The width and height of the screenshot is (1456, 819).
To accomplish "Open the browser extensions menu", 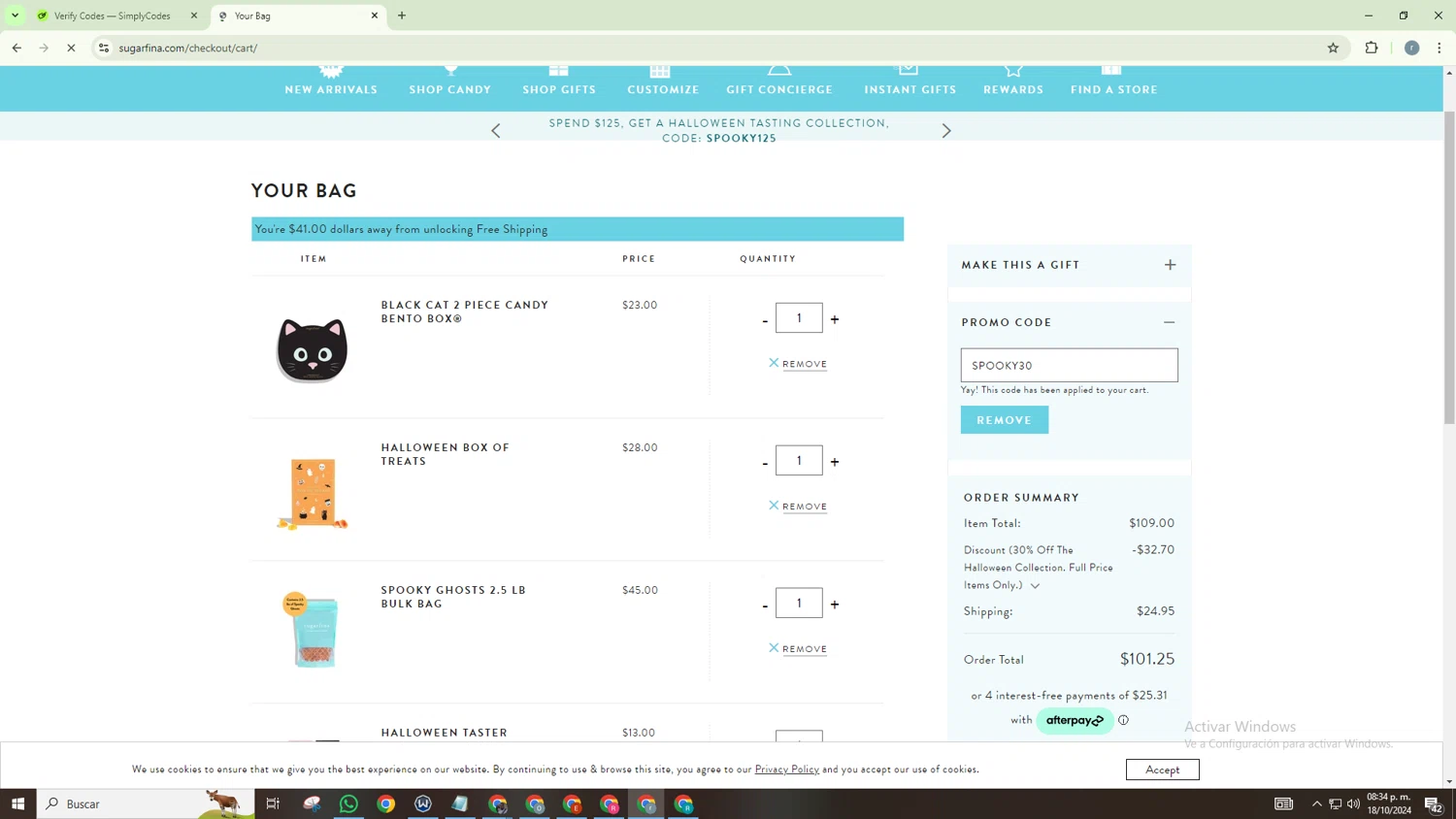I will pyautogui.click(x=1372, y=48).
